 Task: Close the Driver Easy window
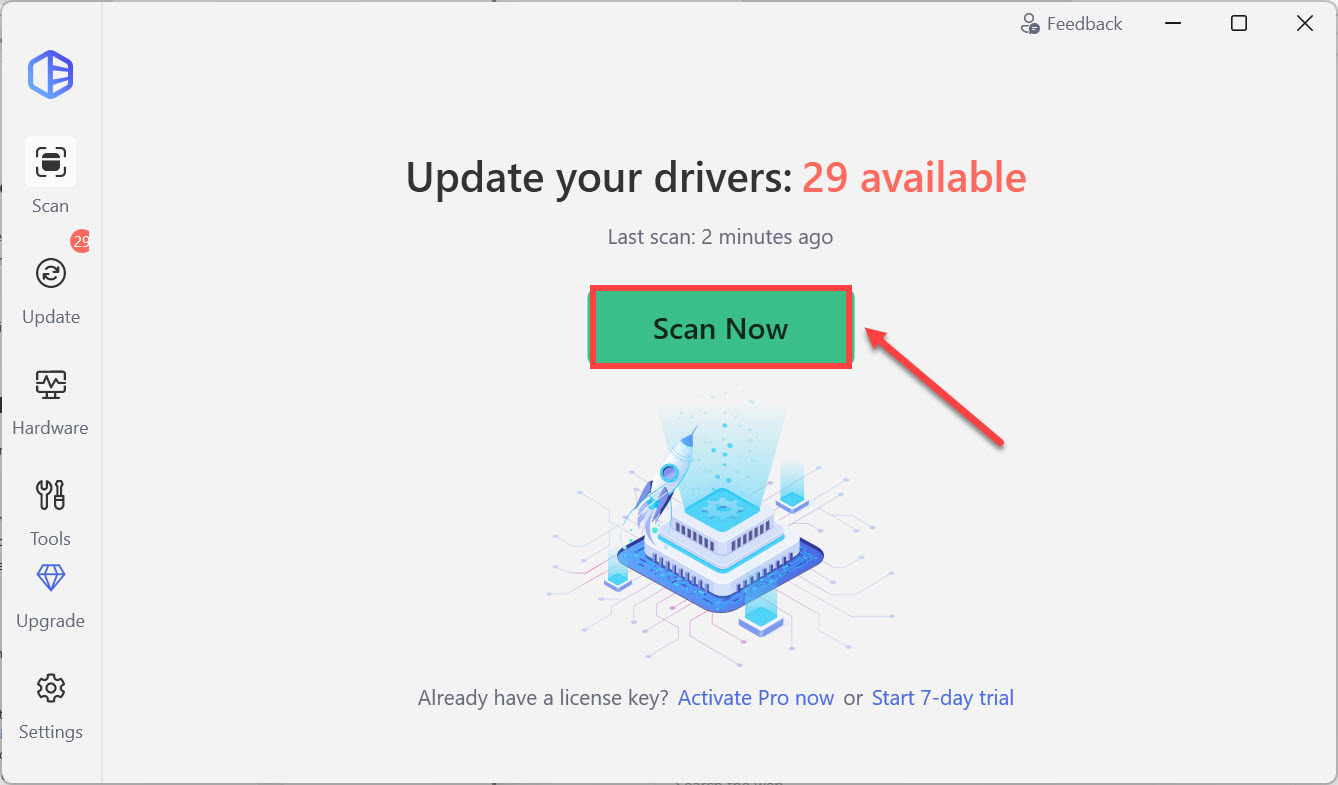click(1305, 24)
